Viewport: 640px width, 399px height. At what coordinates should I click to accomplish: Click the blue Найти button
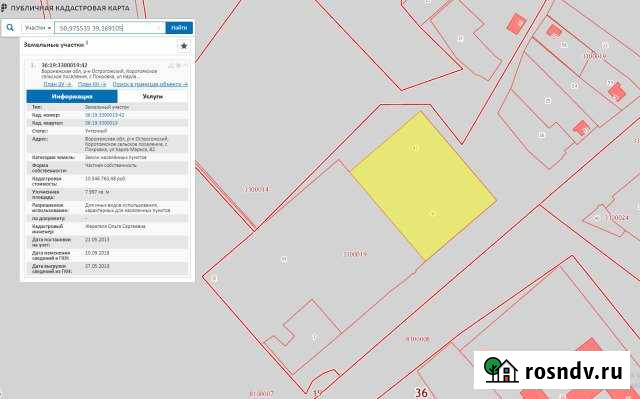179,28
